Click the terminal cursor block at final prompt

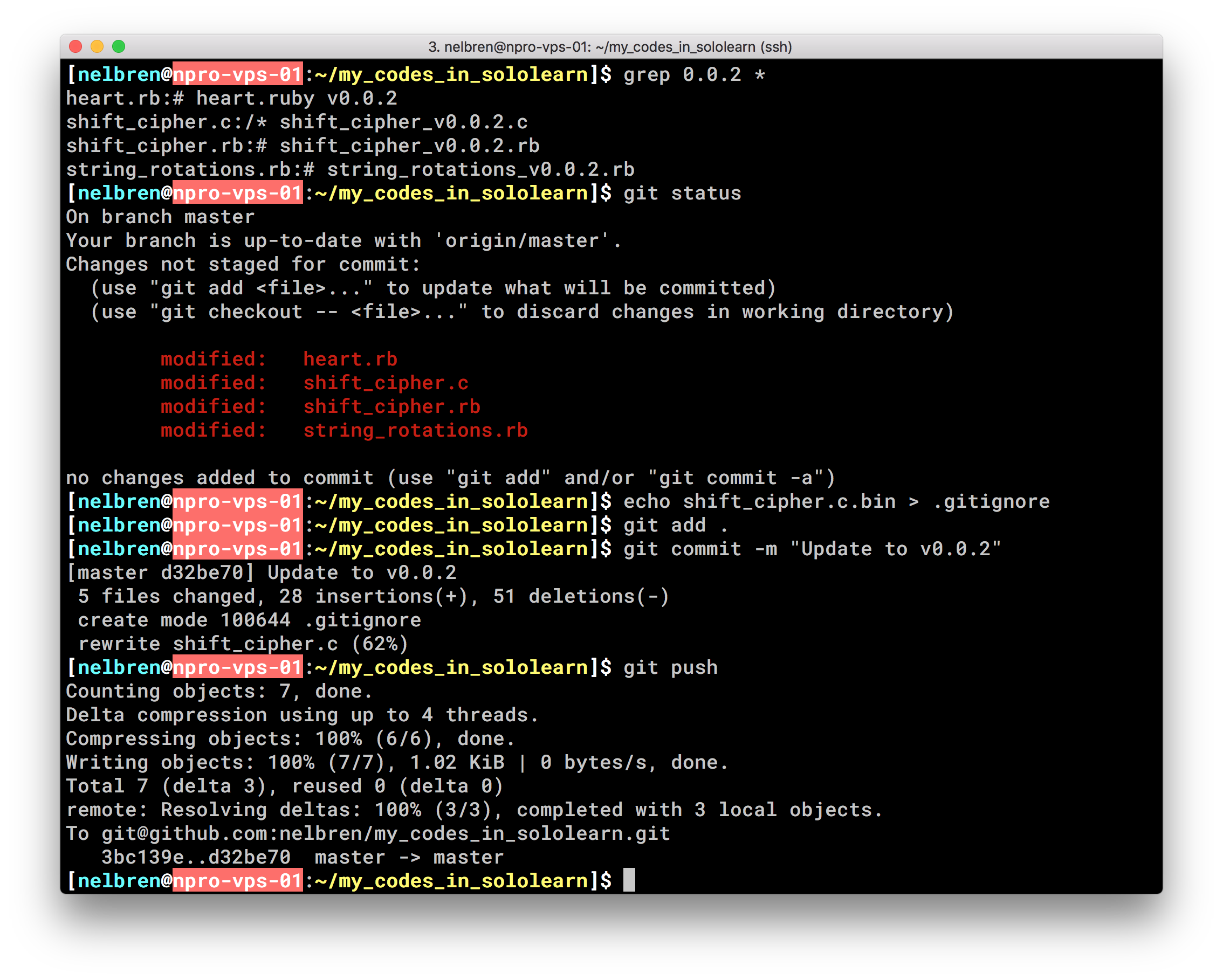pos(629,880)
